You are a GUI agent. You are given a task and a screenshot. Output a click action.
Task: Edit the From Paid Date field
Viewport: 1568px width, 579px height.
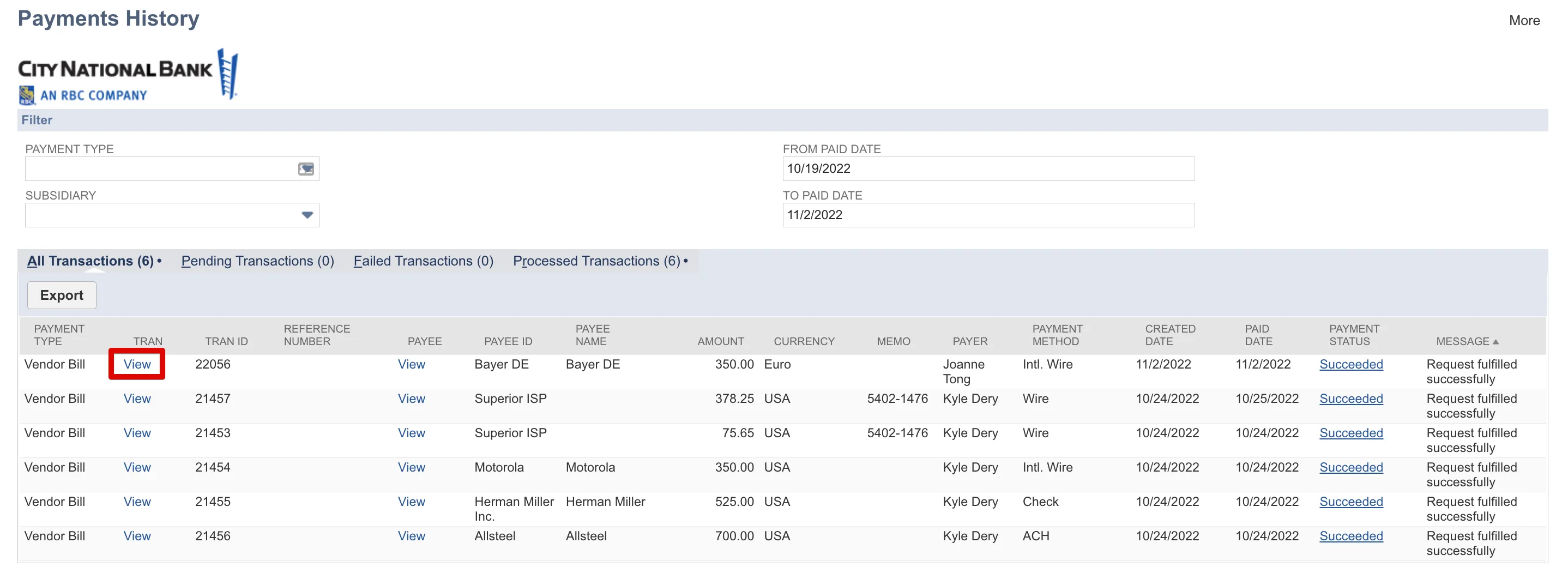tap(988, 168)
